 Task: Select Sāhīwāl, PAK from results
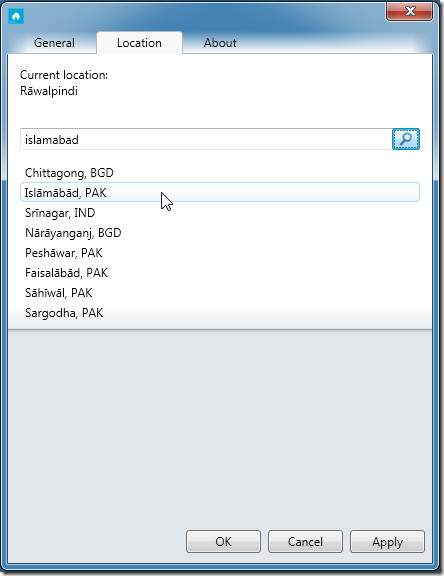[220, 293]
